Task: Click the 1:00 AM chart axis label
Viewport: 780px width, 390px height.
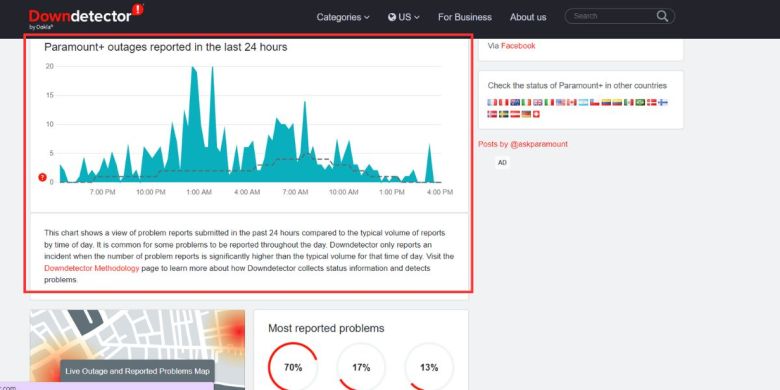Action: tap(199, 192)
